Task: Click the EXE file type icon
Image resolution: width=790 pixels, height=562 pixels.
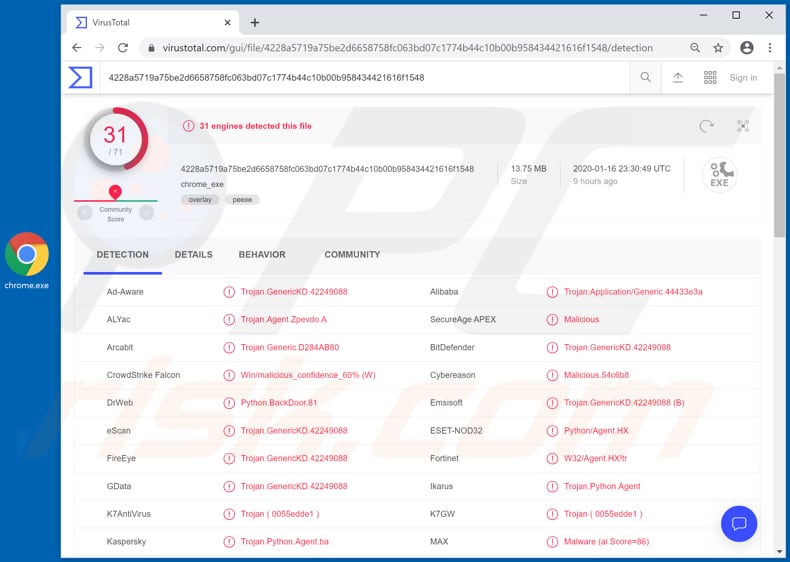Action: (719, 174)
